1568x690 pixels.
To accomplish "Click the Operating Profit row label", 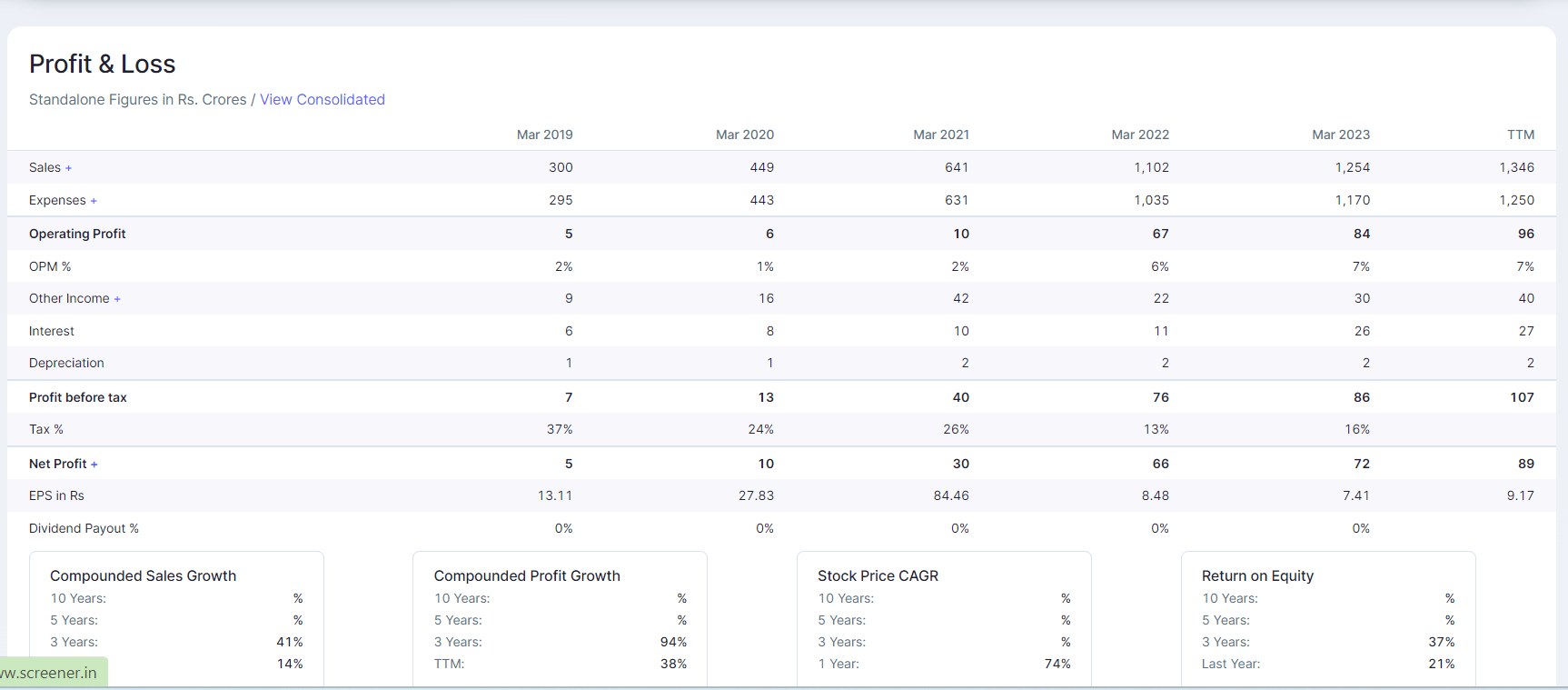I will pos(77,234).
